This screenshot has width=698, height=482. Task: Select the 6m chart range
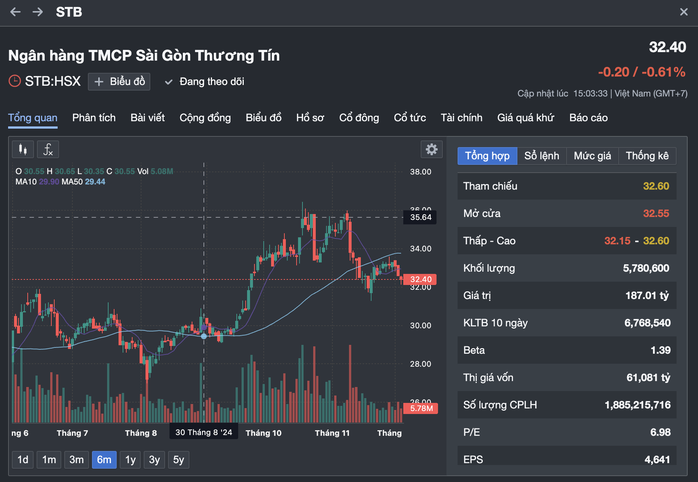(104, 460)
